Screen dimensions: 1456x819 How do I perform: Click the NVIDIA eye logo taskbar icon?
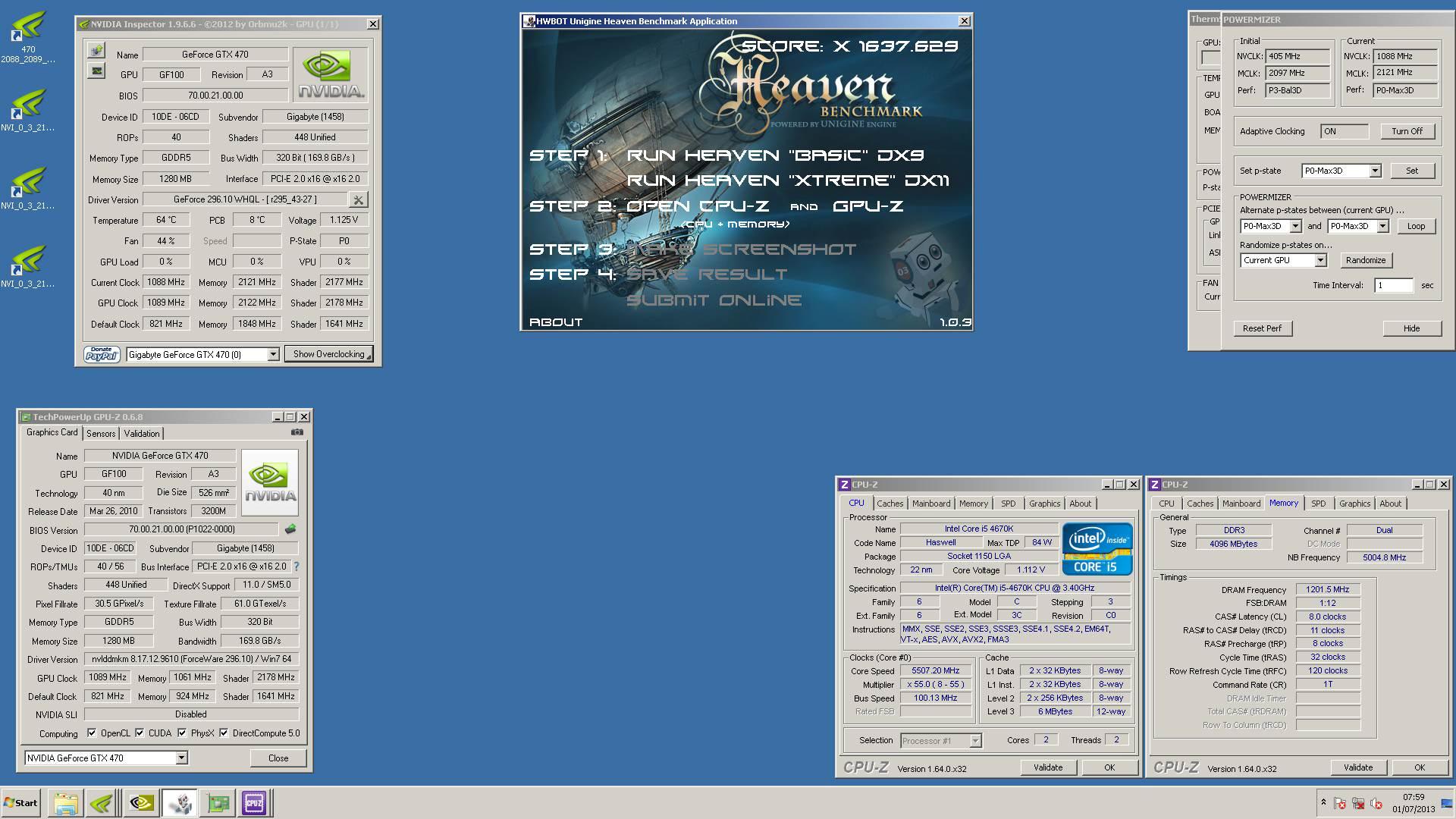click(x=141, y=803)
